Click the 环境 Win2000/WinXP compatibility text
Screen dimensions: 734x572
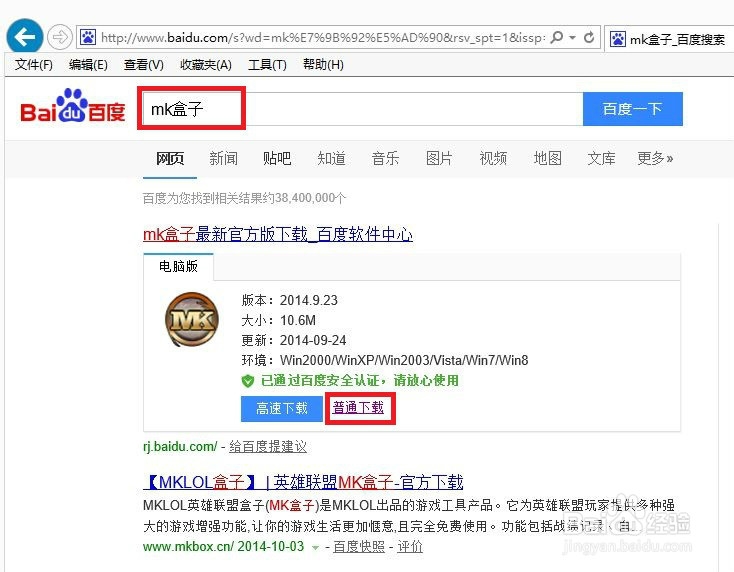tap(385, 360)
